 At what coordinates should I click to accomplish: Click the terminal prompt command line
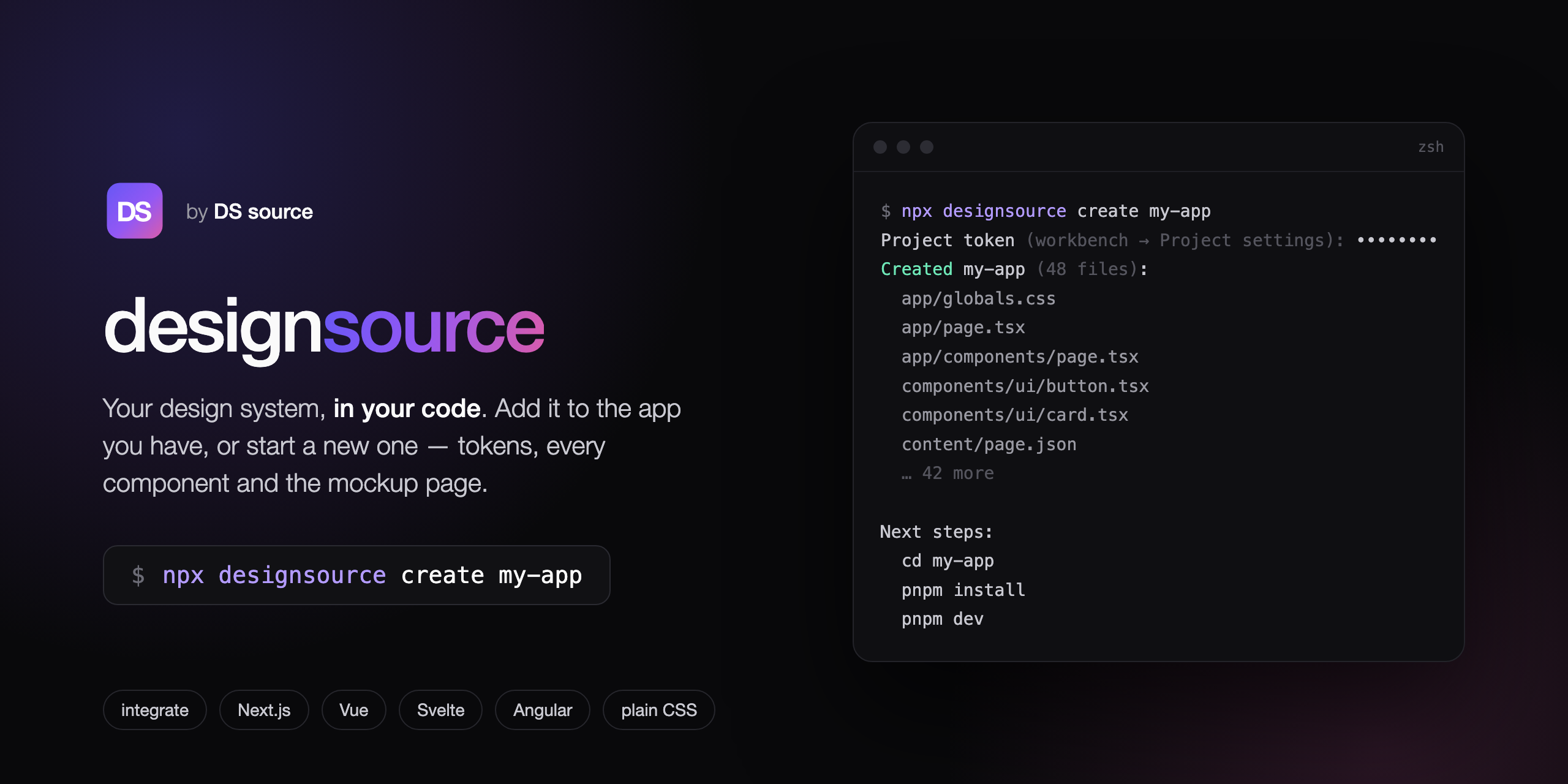click(x=1046, y=211)
